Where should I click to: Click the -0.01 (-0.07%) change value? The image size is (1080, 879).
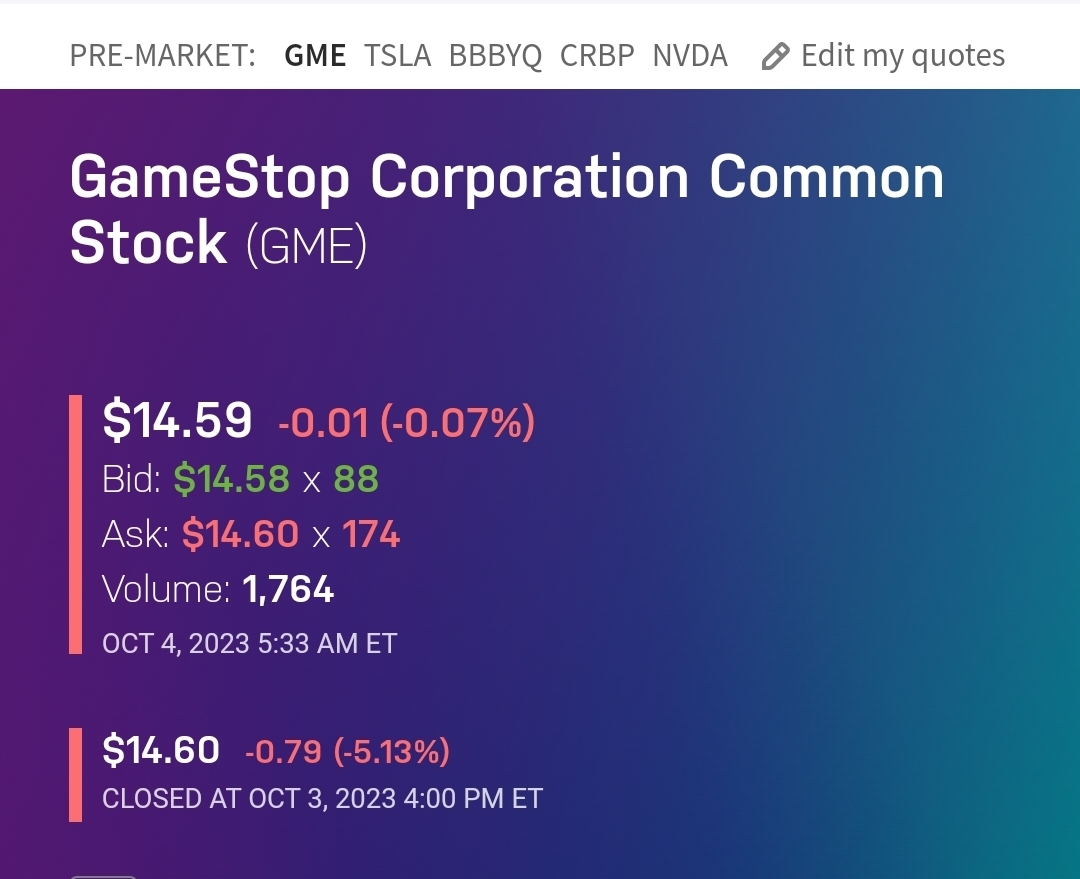(406, 423)
